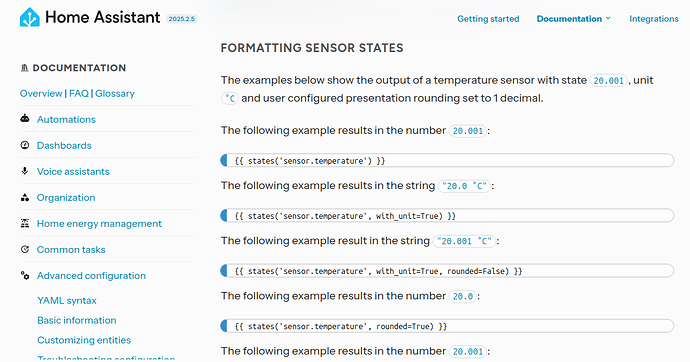Screen dimensions: 690x362
Task: Expand the Documentation dropdown menu
Action: pyautogui.click(x=573, y=19)
